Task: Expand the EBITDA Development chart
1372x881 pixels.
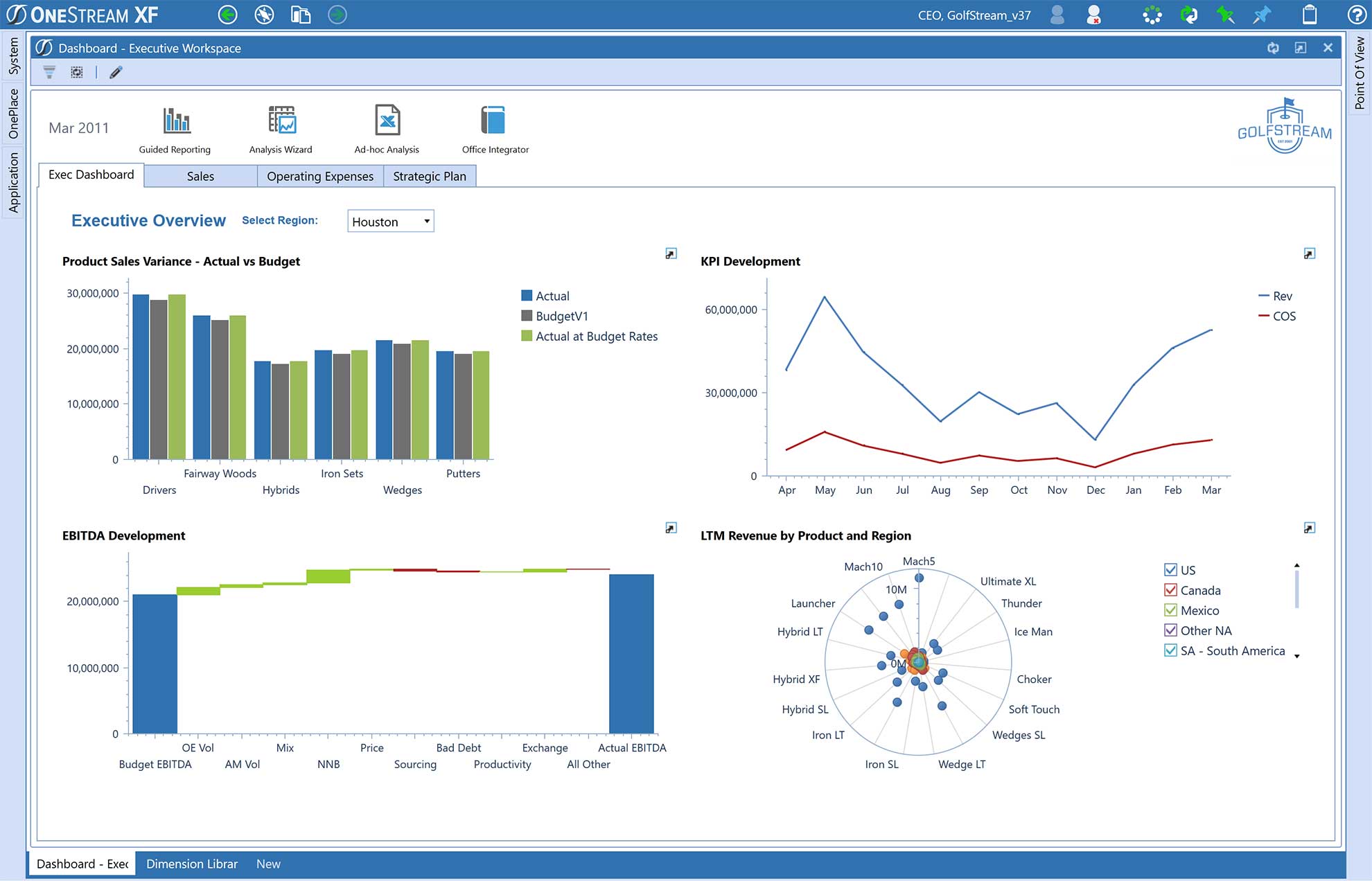Action: [x=671, y=527]
